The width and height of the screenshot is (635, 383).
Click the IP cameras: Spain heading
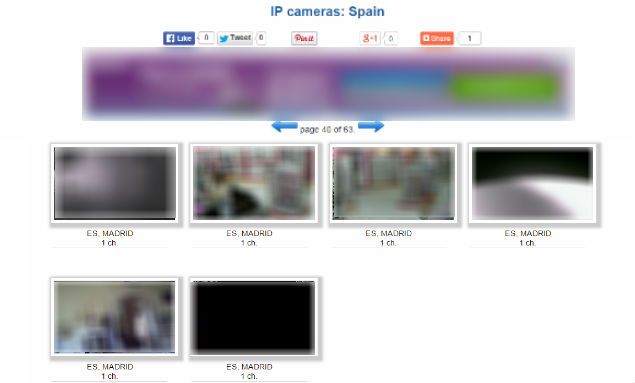(327, 11)
